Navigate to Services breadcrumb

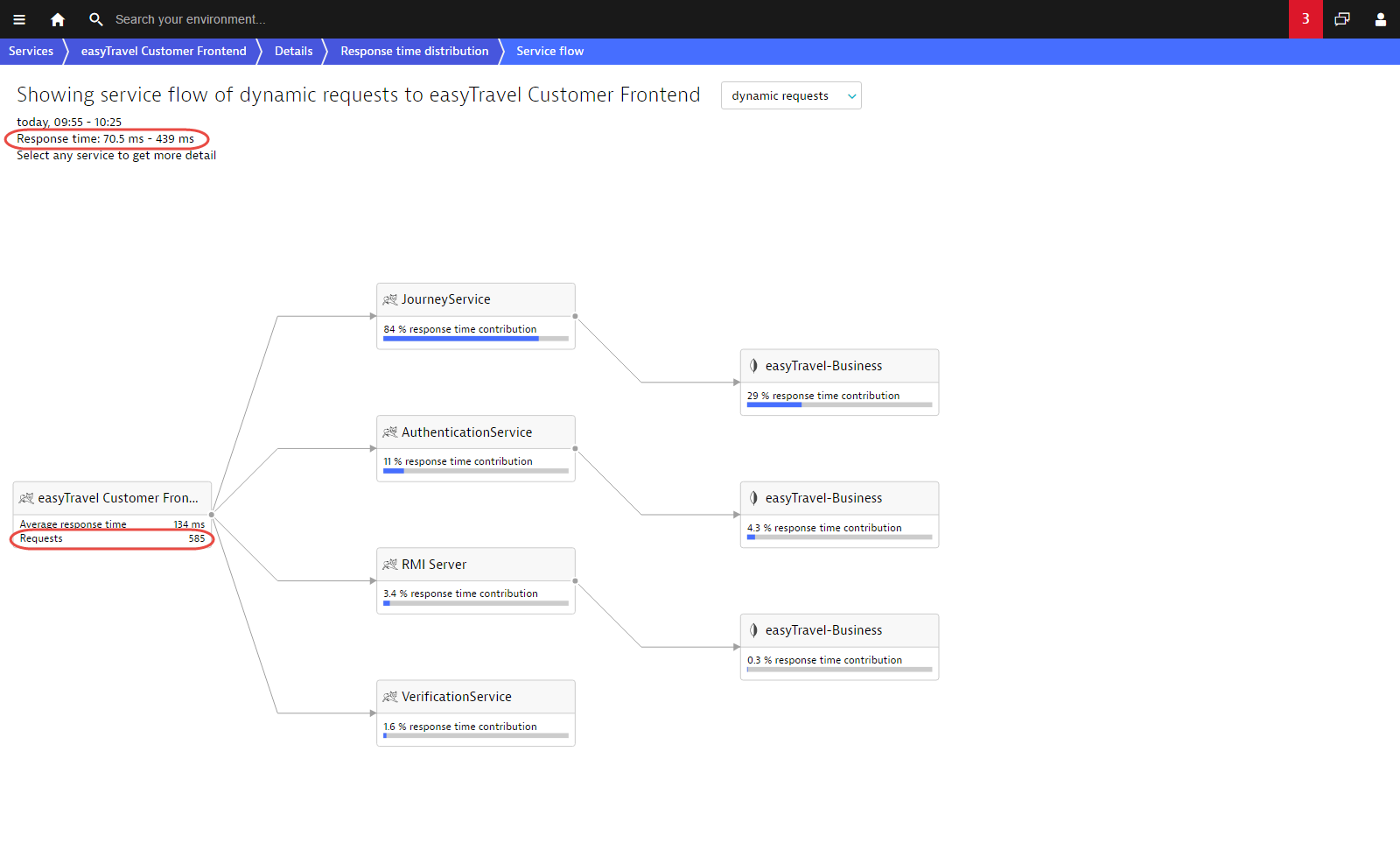31,52
